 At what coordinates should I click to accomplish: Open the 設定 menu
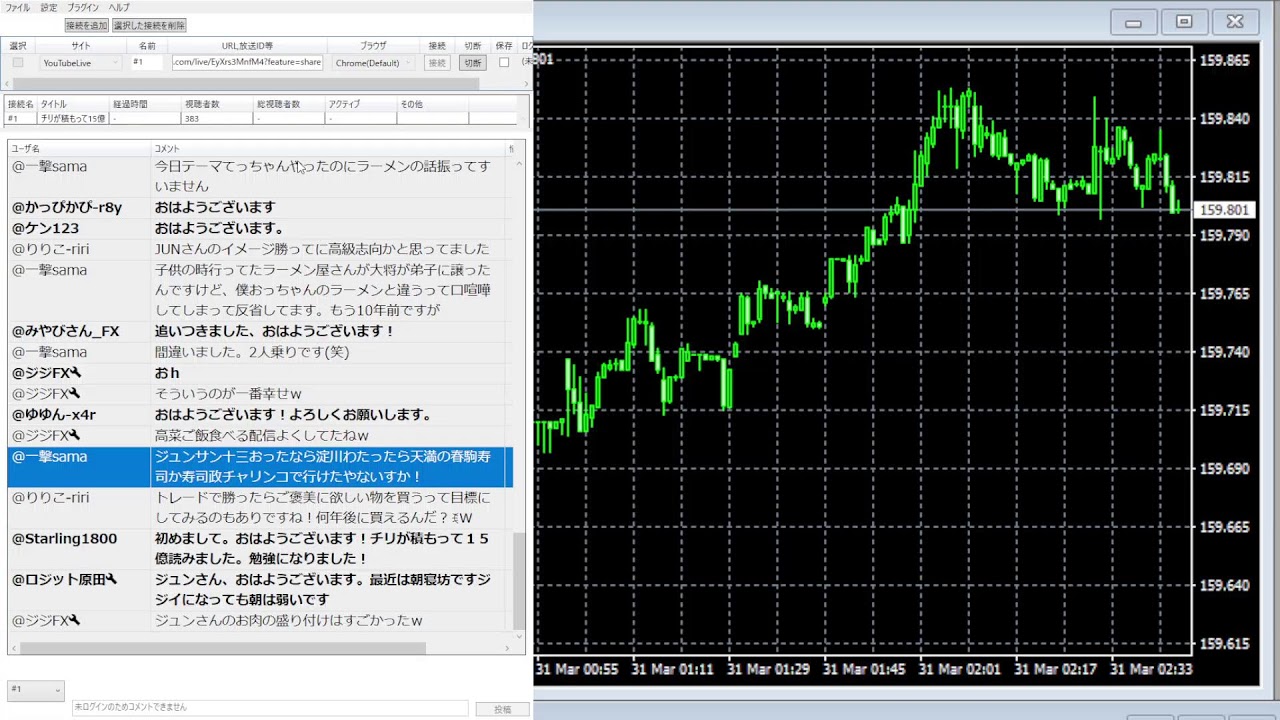click(49, 8)
